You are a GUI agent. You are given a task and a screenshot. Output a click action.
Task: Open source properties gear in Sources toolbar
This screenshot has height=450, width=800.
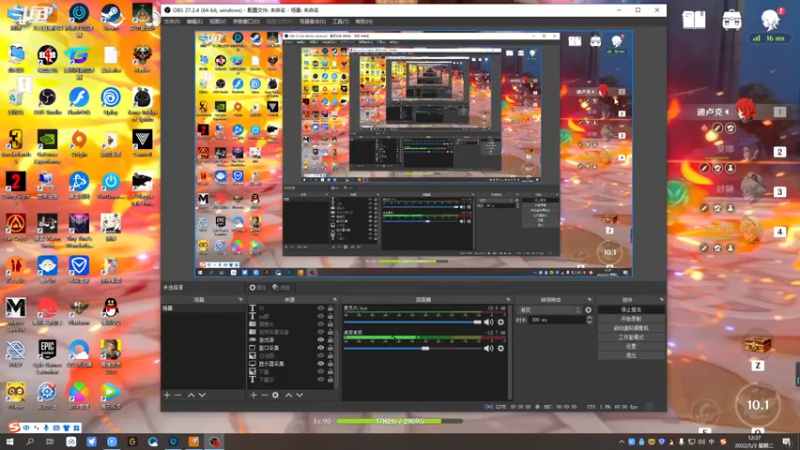click(276, 395)
